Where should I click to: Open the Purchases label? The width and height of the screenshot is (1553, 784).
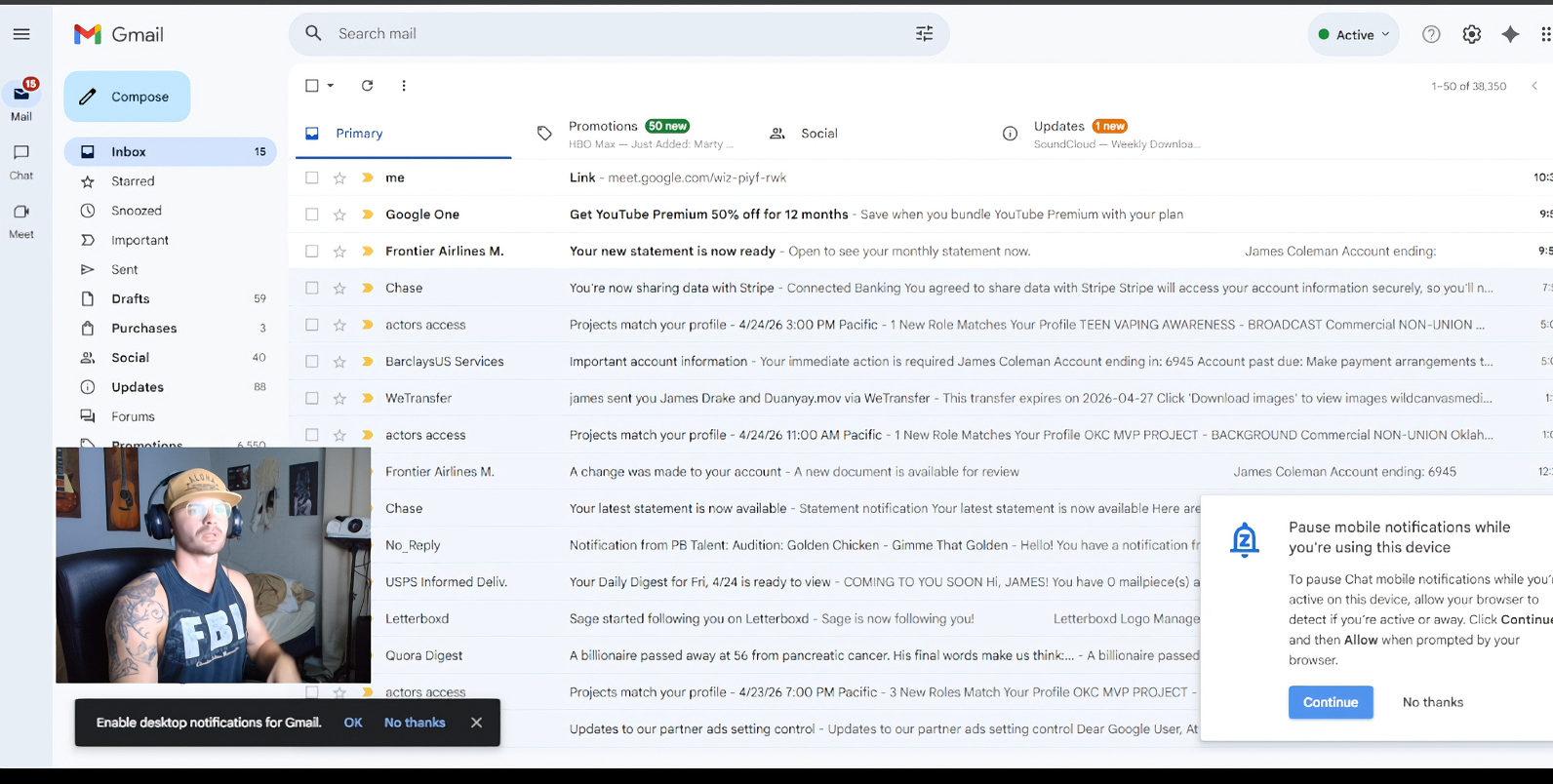(x=171, y=328)
